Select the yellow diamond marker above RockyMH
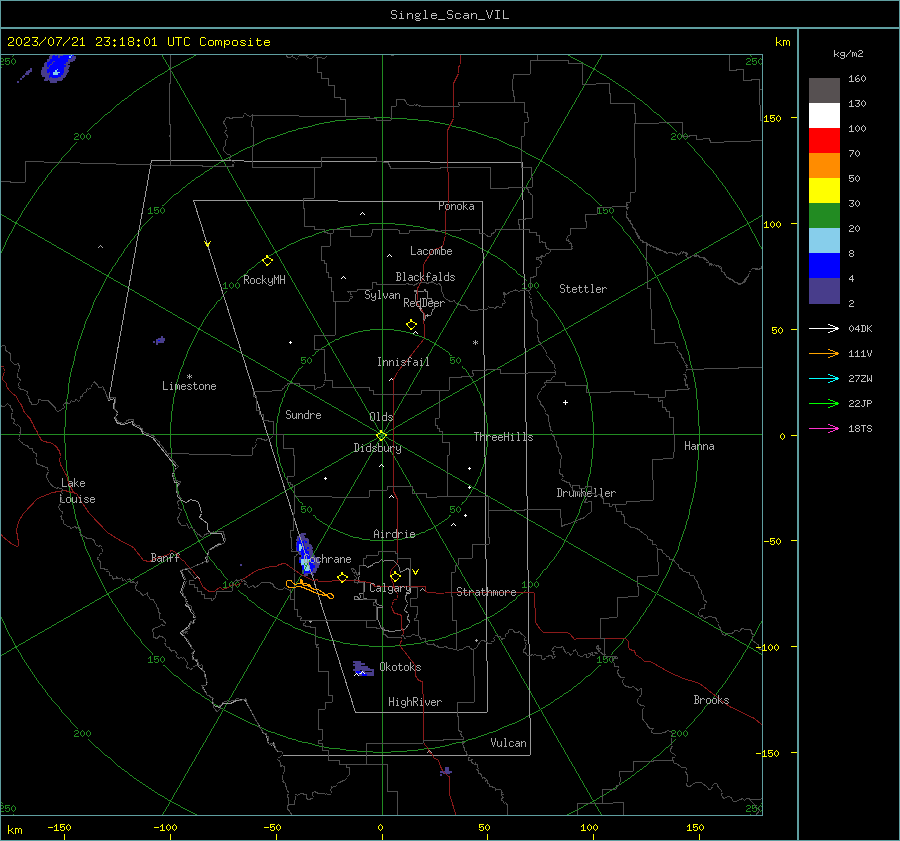Viewport: 900px width, 841px height. pyautogui.click(x=267, y=261)
